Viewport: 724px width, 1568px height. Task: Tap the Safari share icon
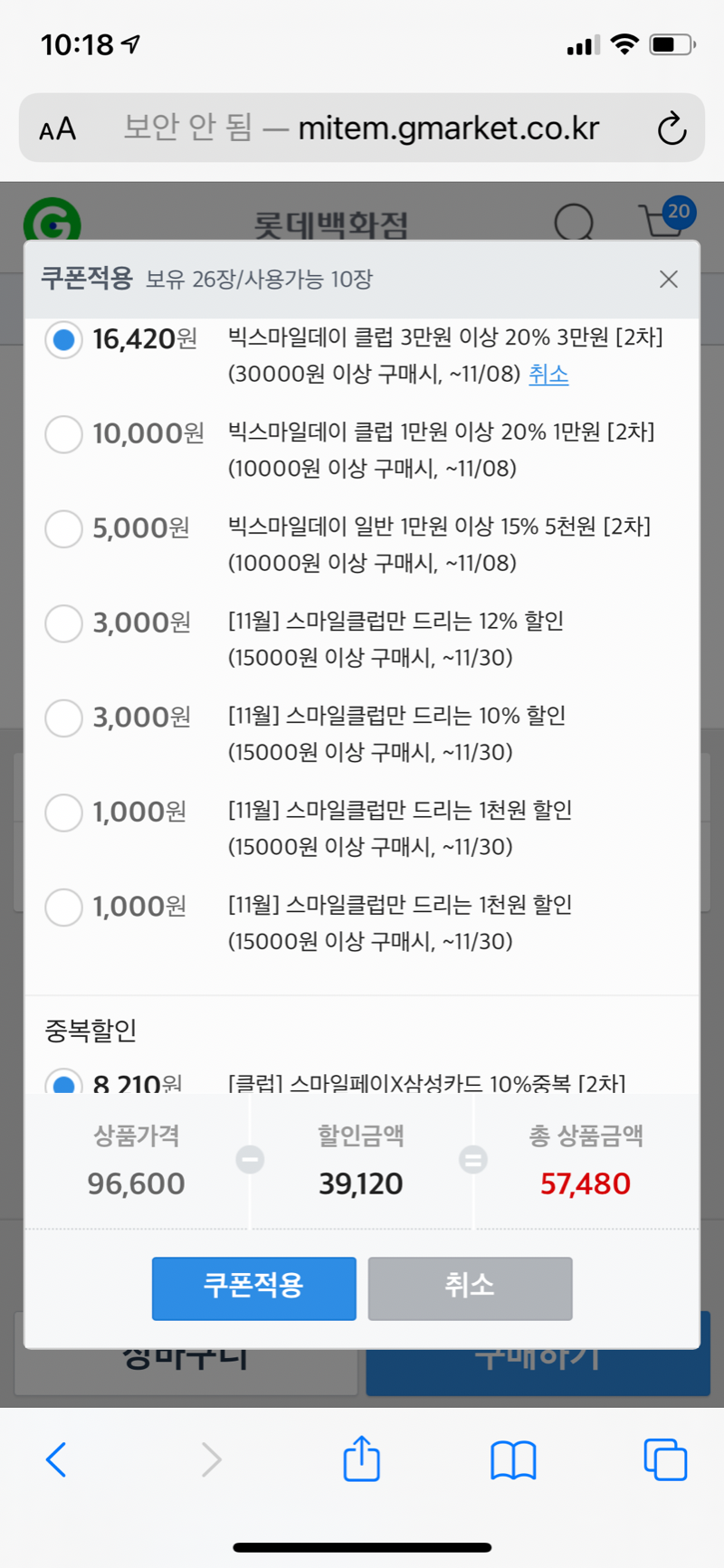click(361, 1459)
